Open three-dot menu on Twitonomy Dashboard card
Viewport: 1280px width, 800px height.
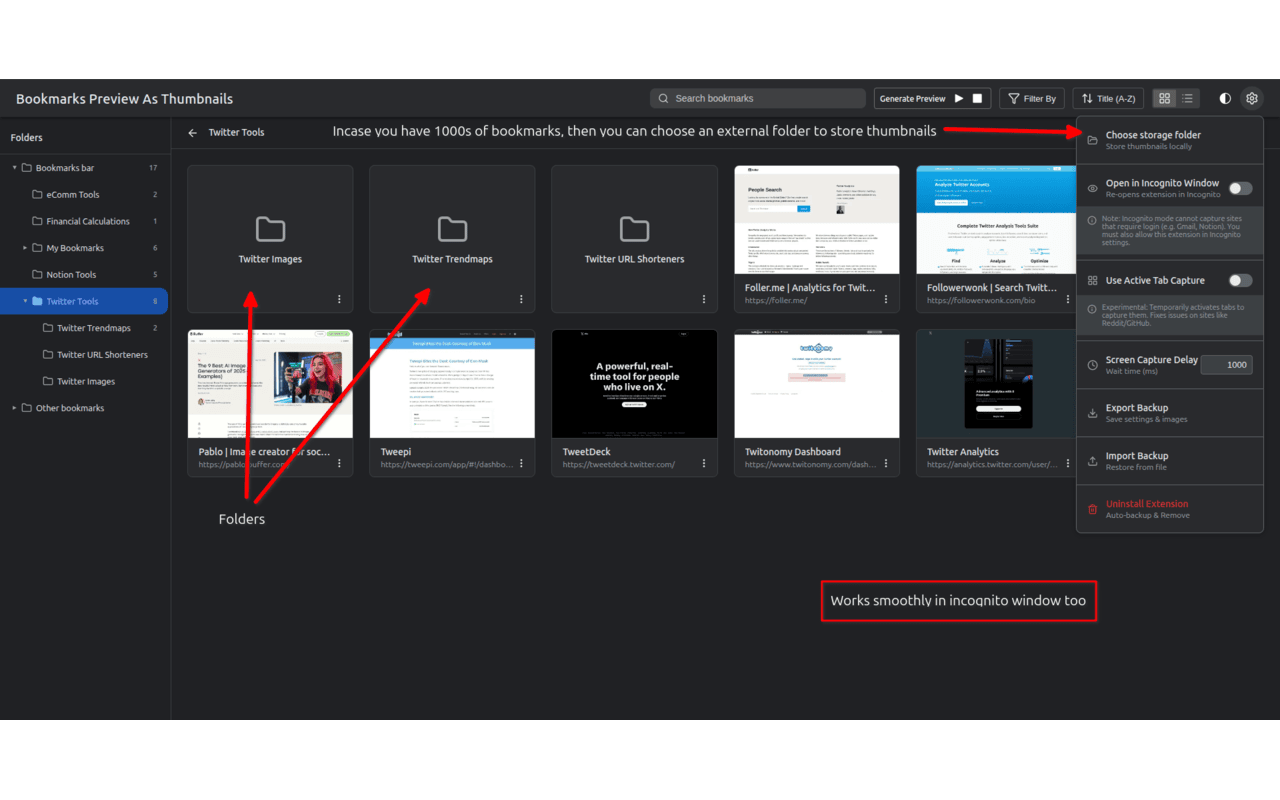886,463
